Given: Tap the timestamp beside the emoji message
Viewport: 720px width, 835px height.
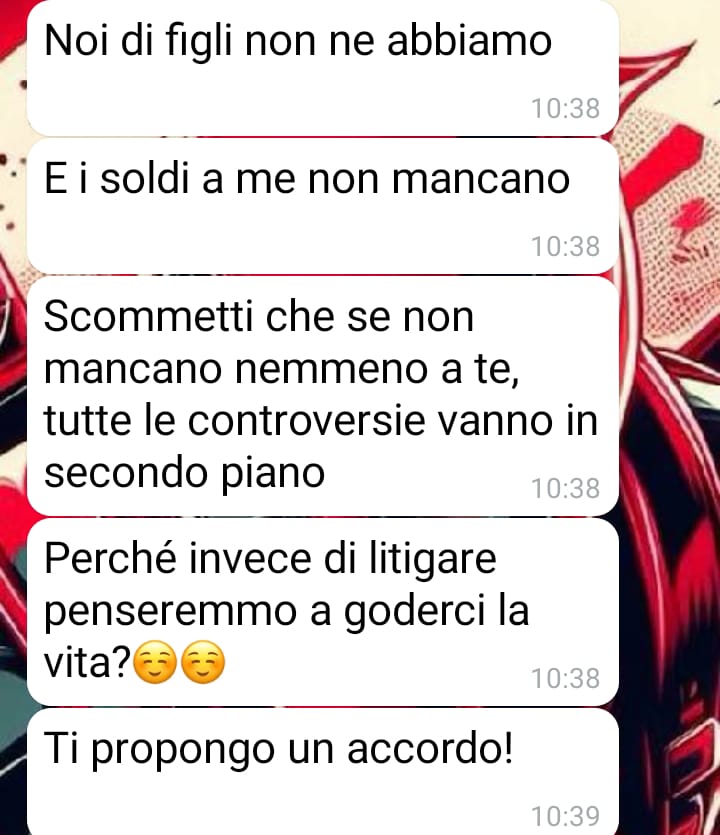Looking at the screenshot, I should click(x=566, y=678).
